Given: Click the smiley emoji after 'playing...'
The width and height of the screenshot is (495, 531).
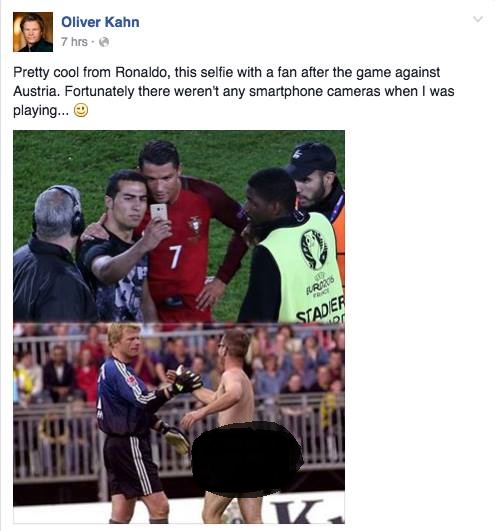Looking at the screenshot, I should (81, 110).
